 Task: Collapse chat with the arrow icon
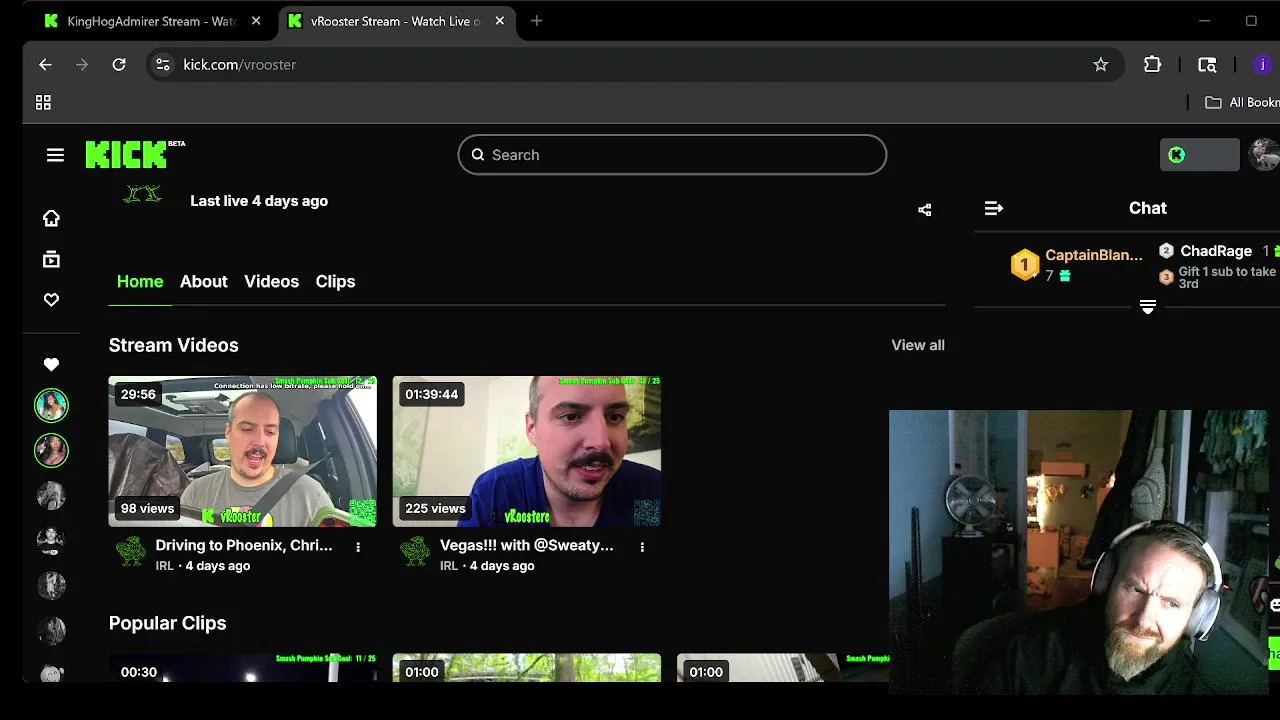pyautogui.click(x=993, y=208)
